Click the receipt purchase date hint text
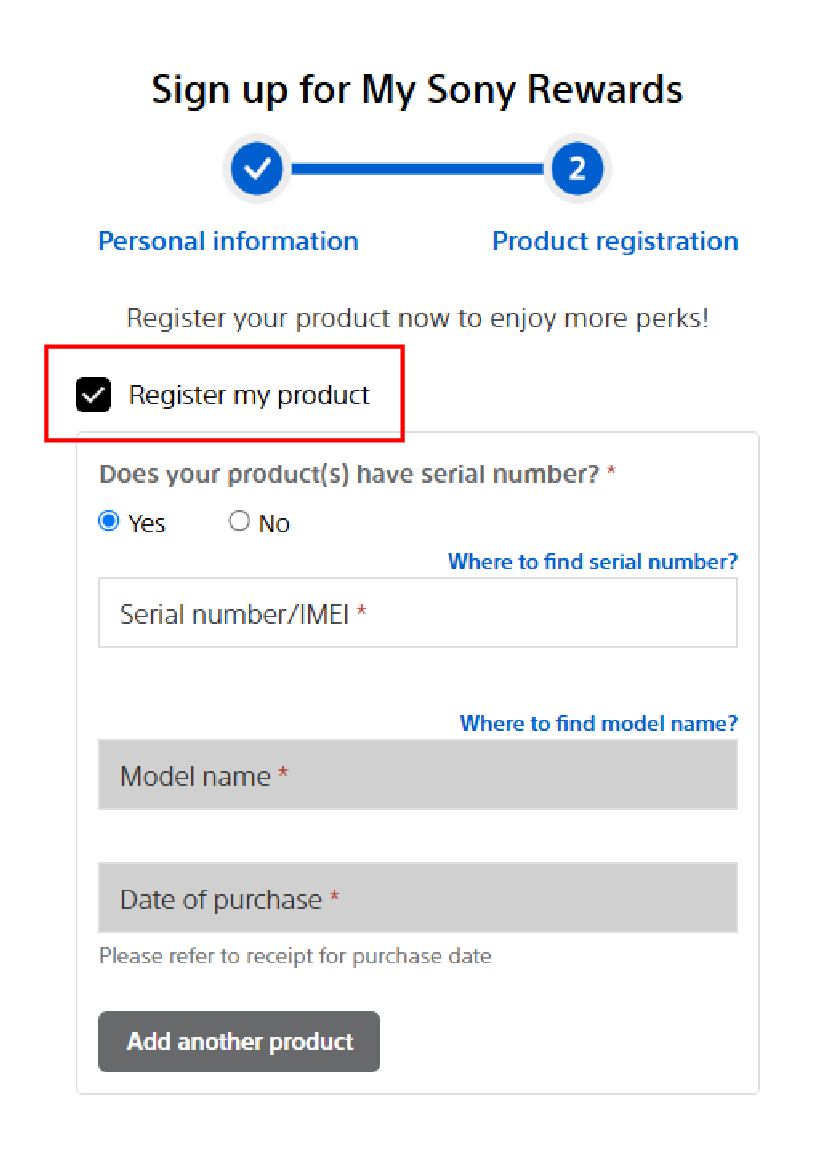The image size is (831, 1155). point(295,956)
